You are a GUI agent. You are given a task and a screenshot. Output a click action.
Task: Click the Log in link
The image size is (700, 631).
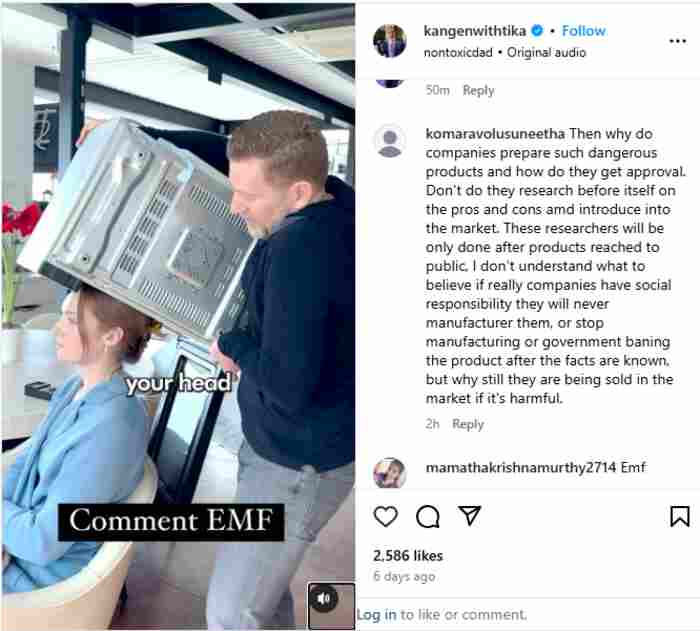(376, 614)
